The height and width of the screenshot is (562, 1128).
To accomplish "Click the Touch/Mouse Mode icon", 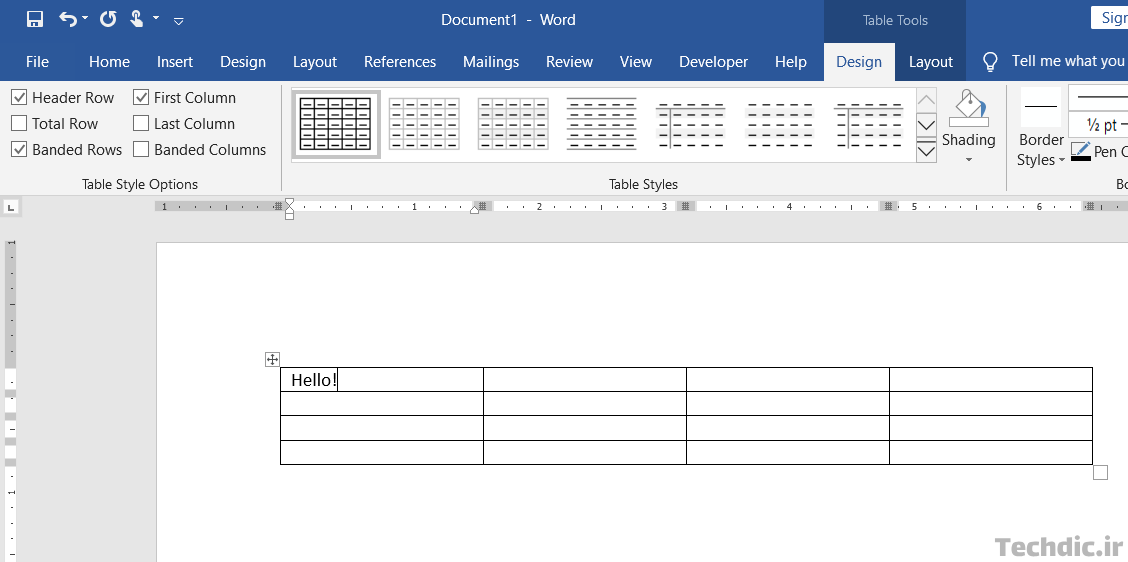I will tap(137, 19).
